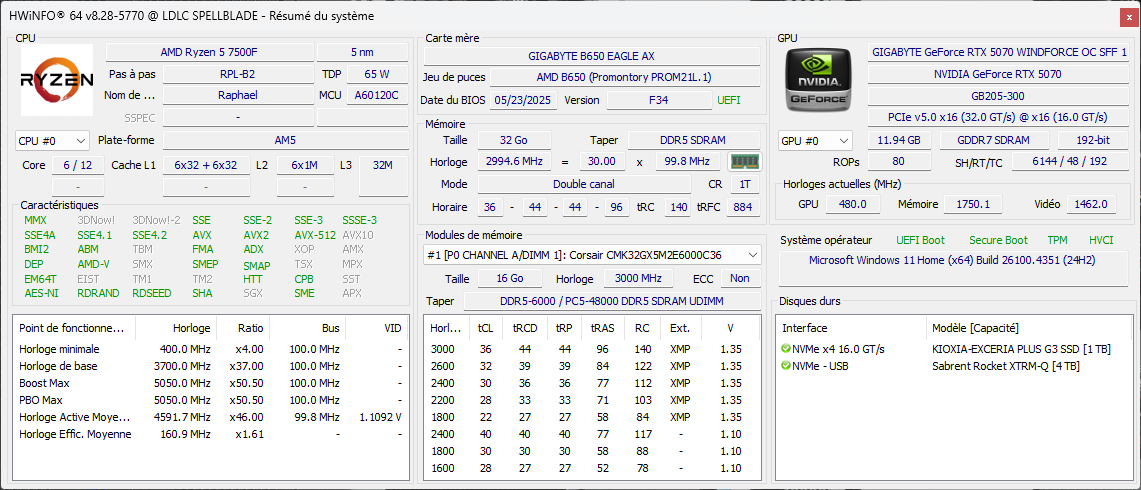1141x490 pixels.
Task: Click the Secure Boot status label
Action: coord(998,240)
